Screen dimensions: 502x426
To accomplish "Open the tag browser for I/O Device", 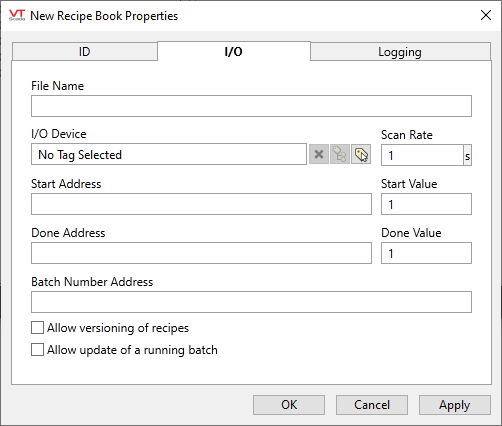I will point(340,154).
